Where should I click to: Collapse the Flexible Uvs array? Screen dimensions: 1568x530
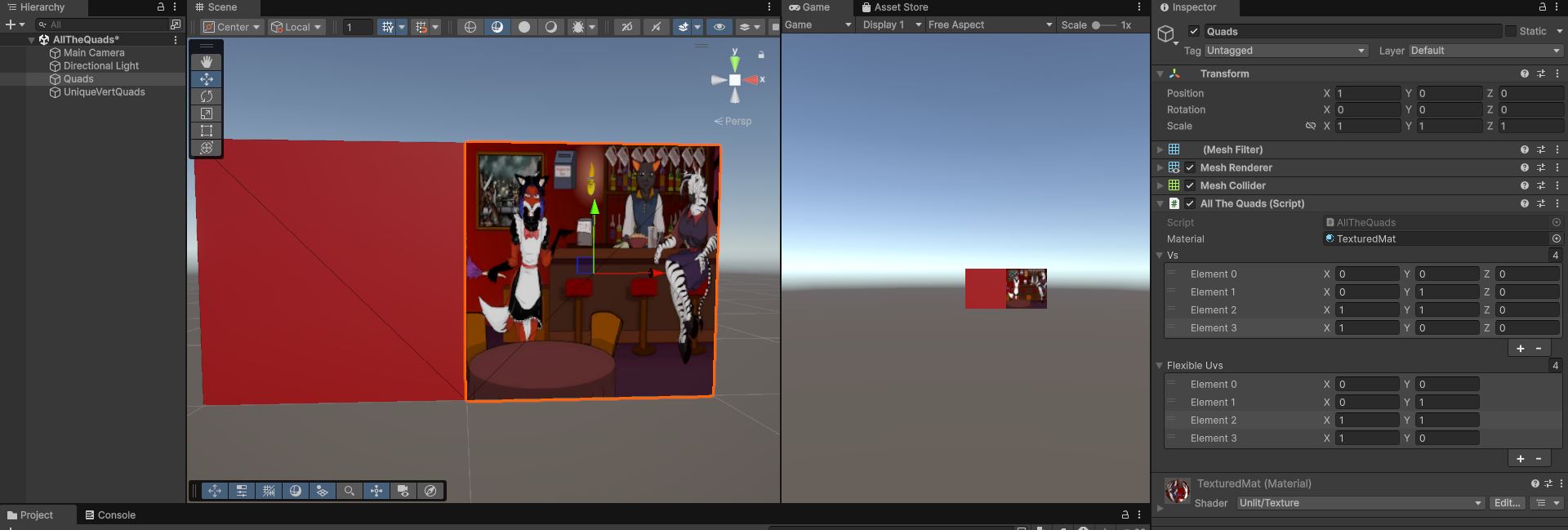pos(1160,365)
